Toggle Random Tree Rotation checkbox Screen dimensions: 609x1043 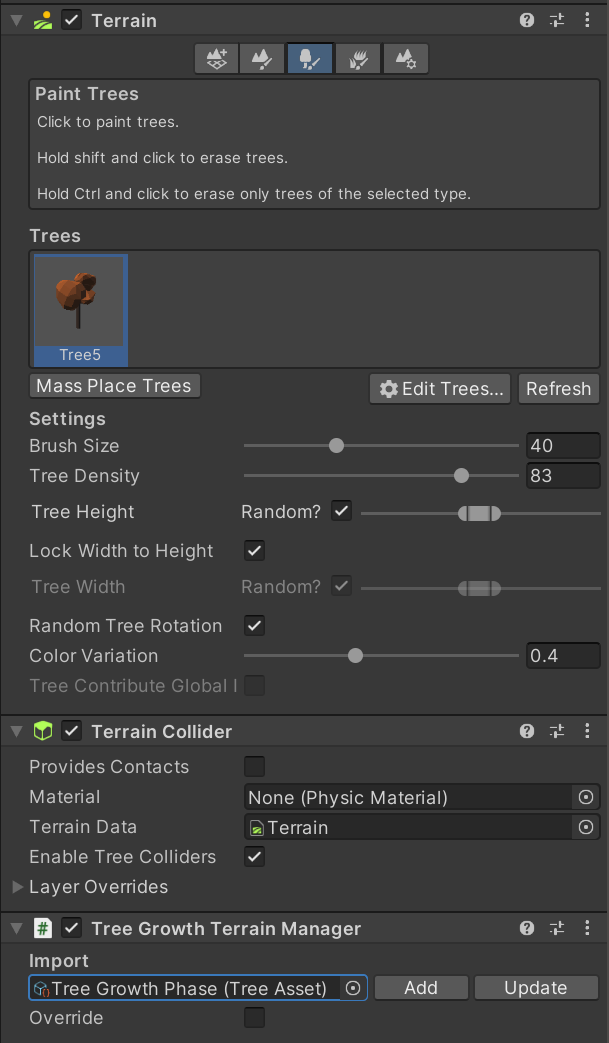pos(255,626)
